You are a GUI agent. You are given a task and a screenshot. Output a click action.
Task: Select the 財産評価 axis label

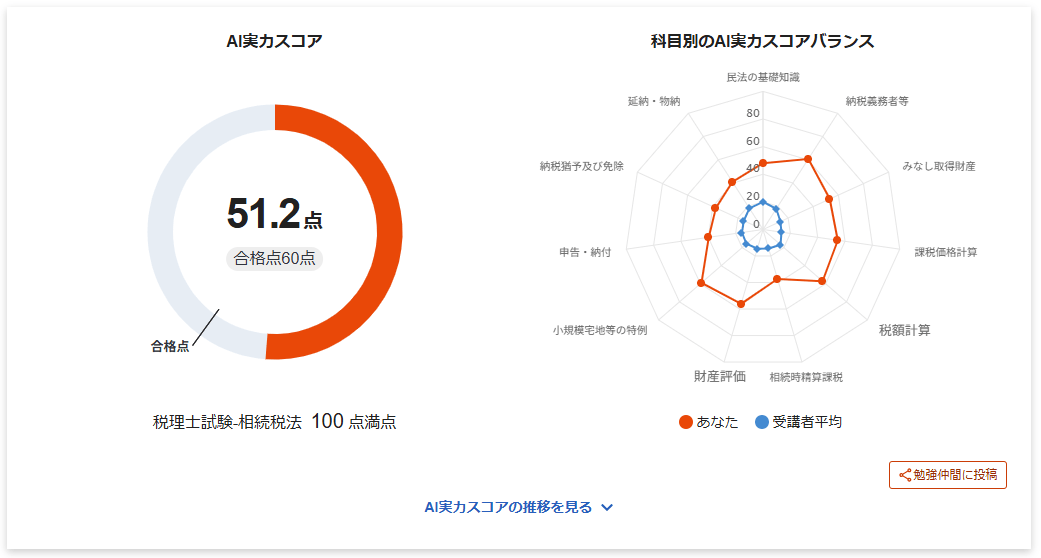(x=720, y=377)
